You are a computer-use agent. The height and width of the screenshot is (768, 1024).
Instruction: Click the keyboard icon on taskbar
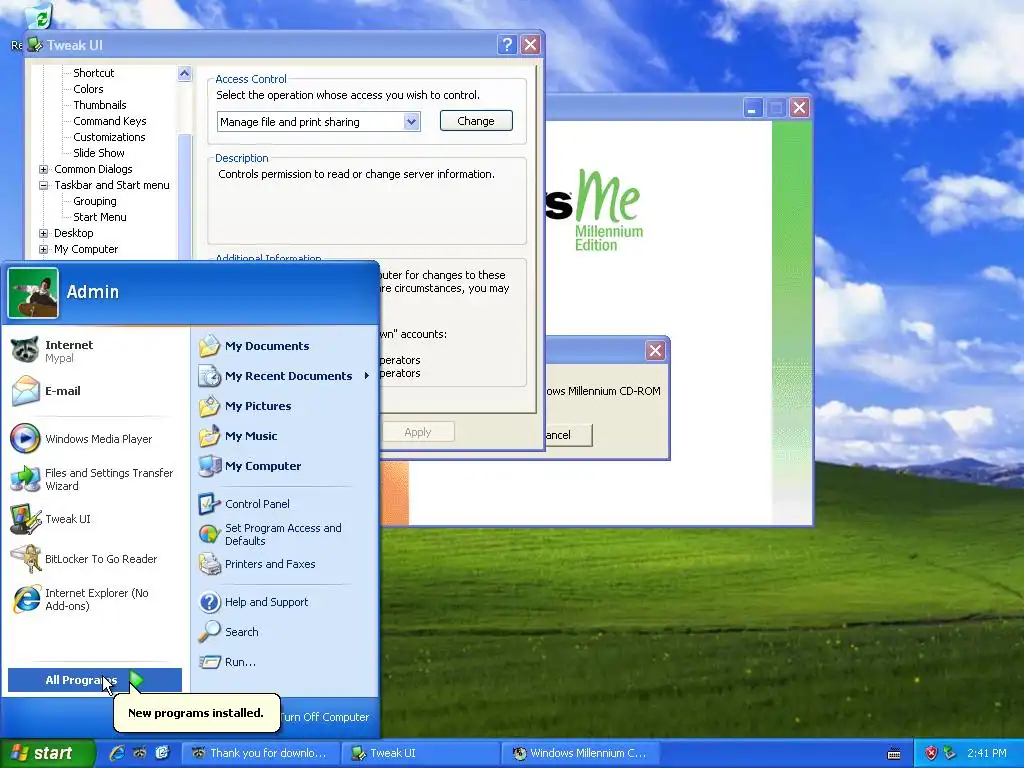click(x=894, y=754)
